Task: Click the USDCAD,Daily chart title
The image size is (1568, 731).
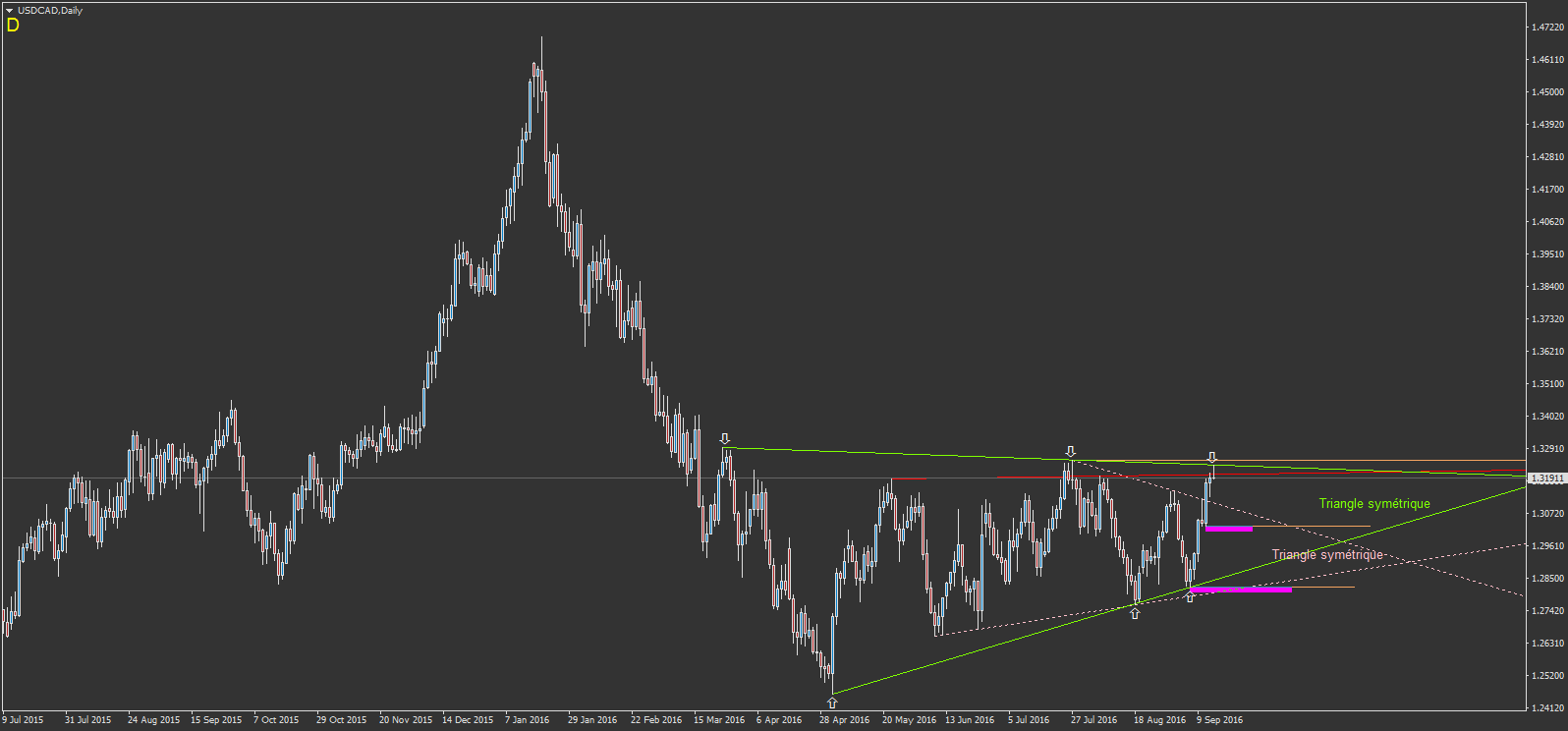Action: pyautogui.click(x=50, y=10)
